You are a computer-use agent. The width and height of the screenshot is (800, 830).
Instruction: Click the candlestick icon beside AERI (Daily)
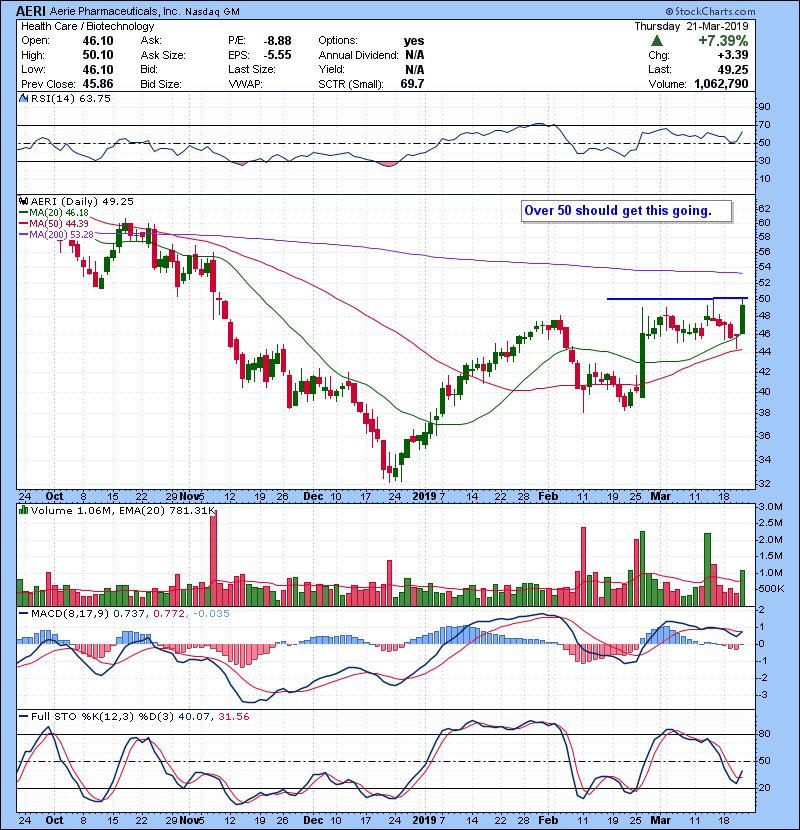(23, 201)
